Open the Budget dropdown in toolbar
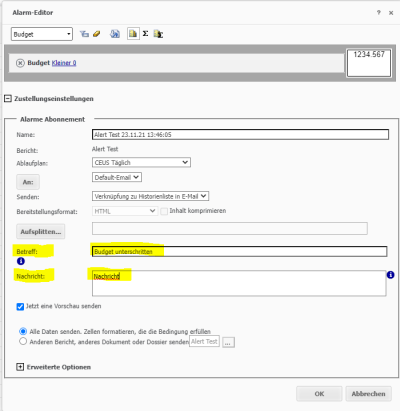The height and width of the screenshot is (411, 400). coord(42,34)
